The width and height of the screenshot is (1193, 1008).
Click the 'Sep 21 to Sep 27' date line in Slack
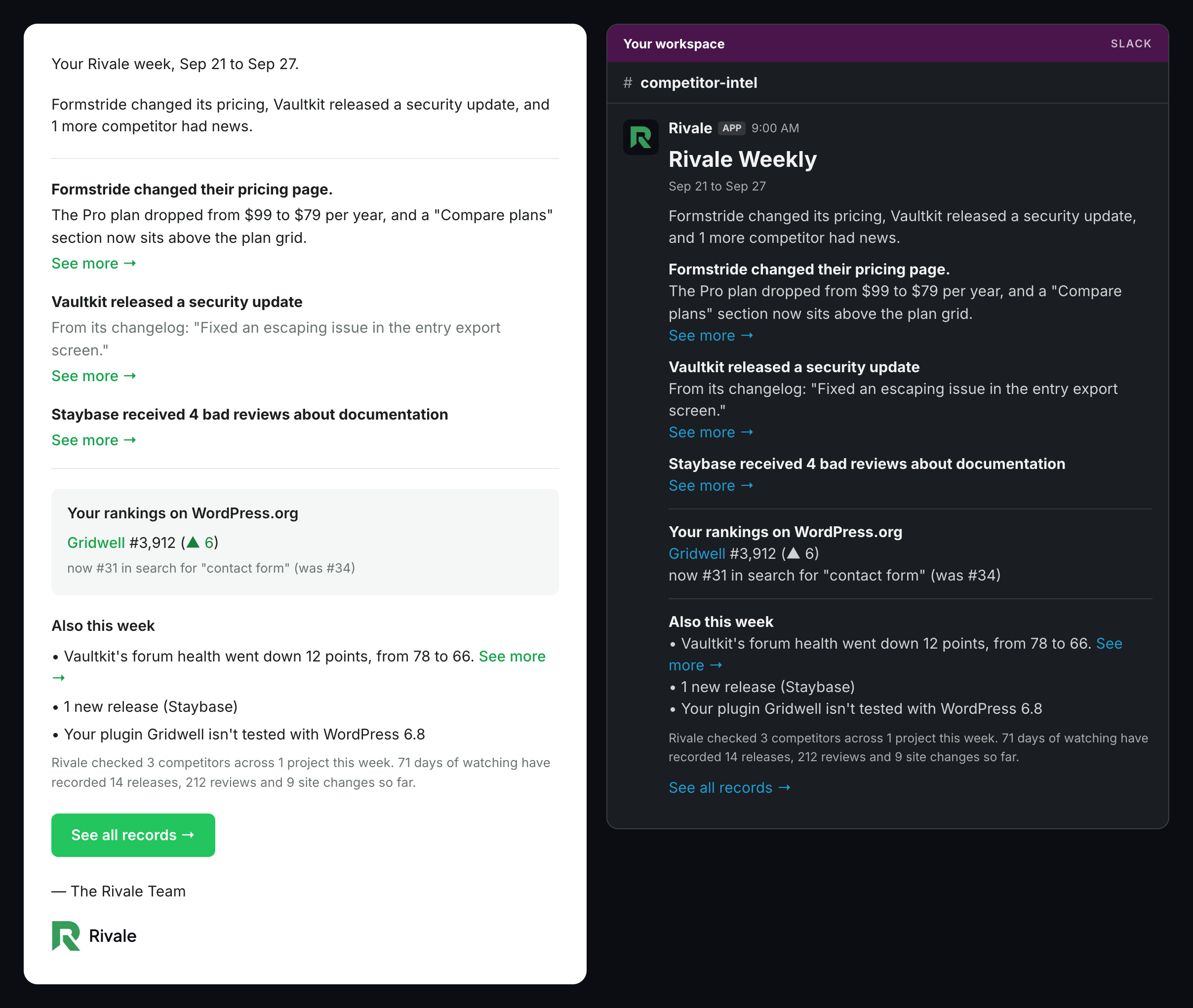click(x=717, y=186)
